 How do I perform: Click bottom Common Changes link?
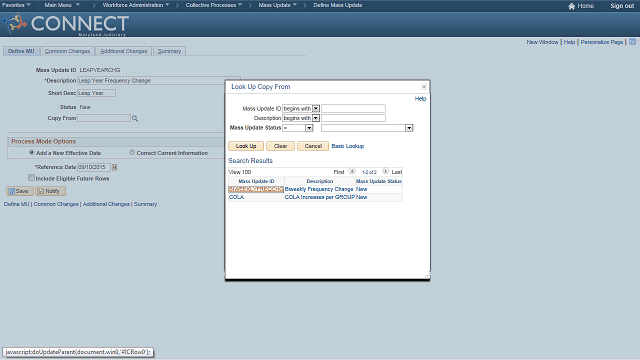[x=56, y=204]
